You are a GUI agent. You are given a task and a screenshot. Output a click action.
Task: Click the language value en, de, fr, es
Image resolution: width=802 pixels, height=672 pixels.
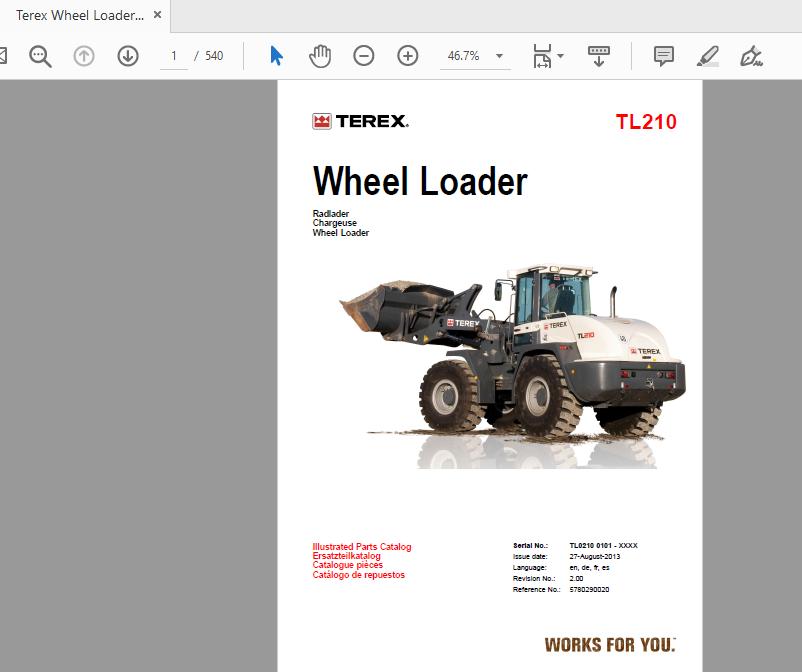tap(589, 568)
